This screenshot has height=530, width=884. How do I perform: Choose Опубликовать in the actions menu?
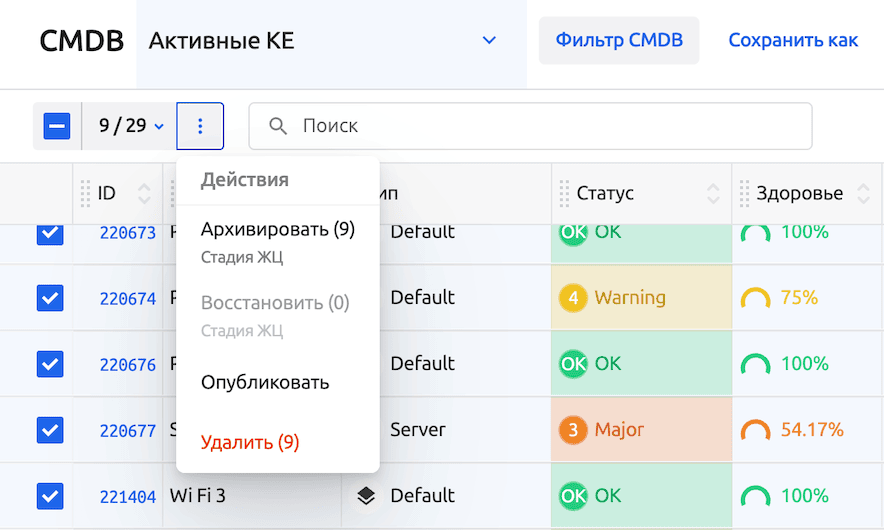point(265,383)
